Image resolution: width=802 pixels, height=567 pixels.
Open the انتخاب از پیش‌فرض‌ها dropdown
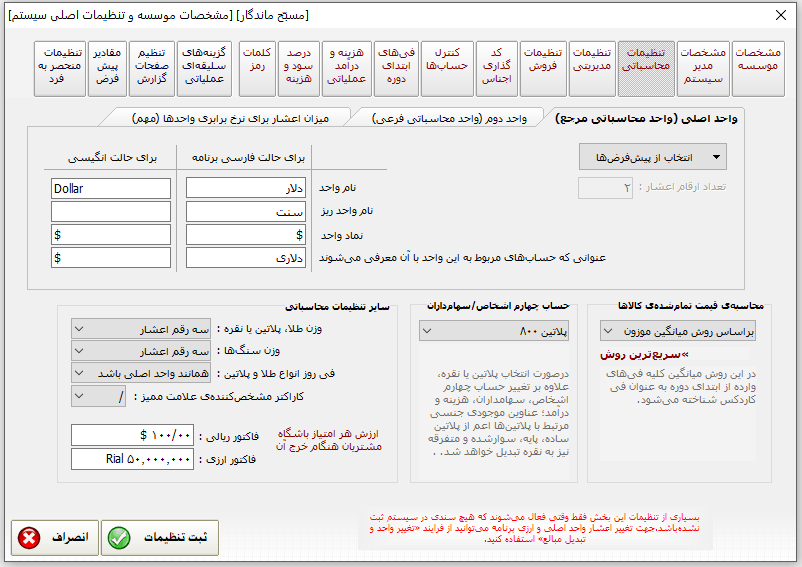653,157
